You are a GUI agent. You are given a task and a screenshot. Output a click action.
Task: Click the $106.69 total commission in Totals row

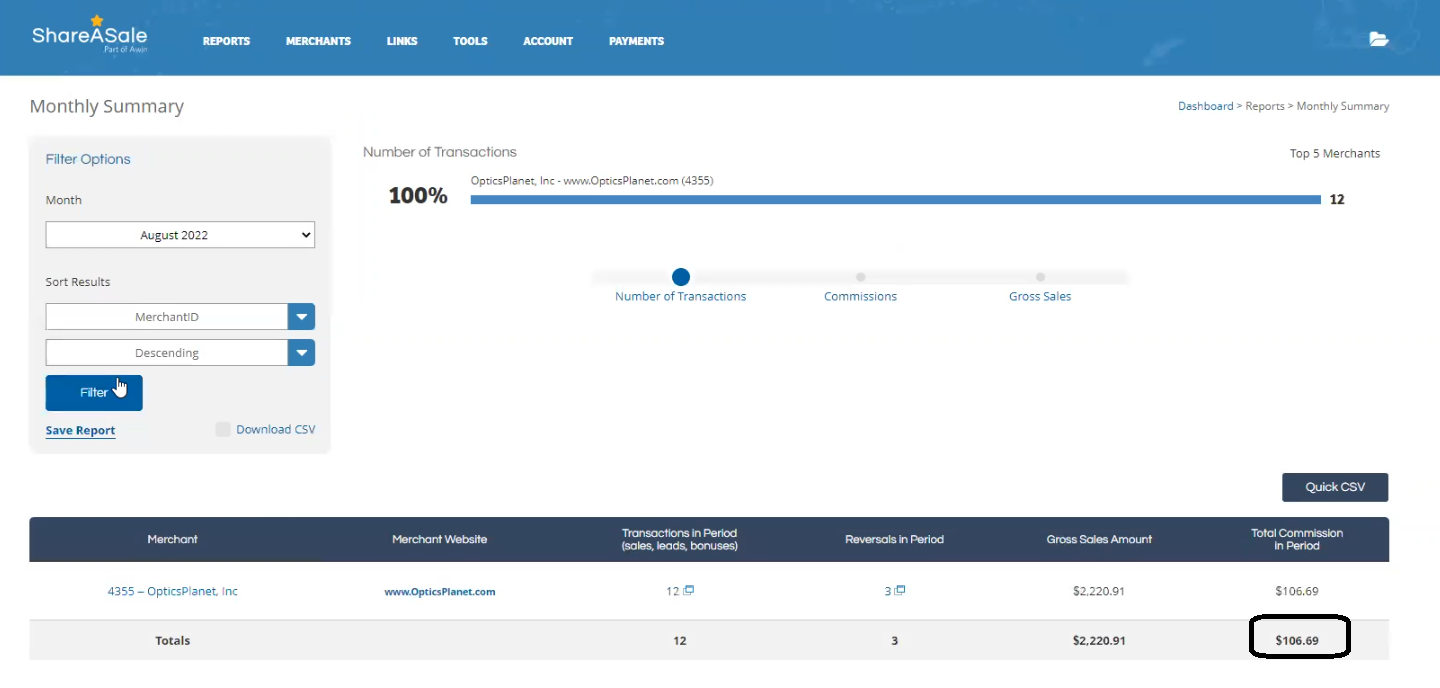click(x=1297, y=640)
